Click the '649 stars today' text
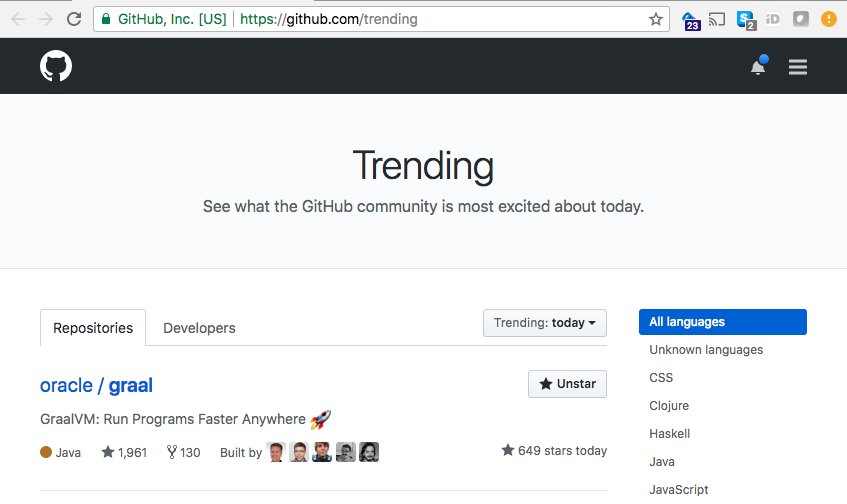Screen dimensions: 847x504 [554, 451]
